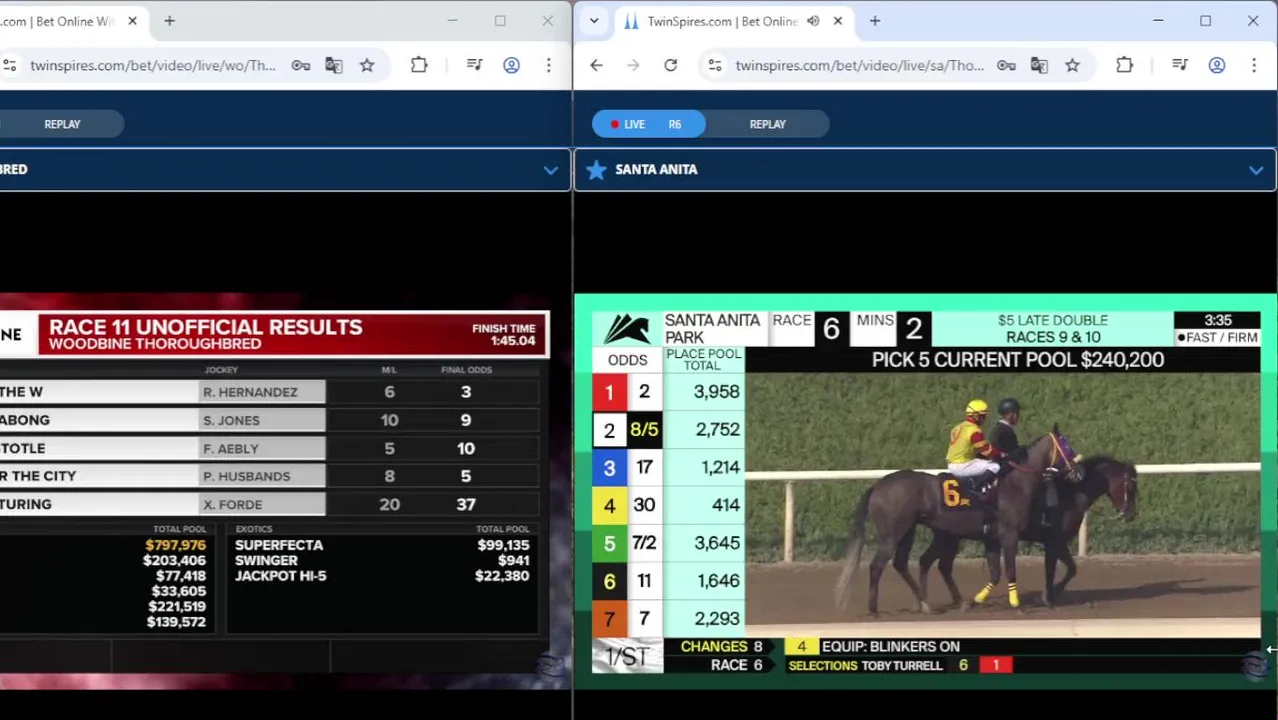Open tab search dropdown in right window
The height and width of the screenshot is (720, 1278).
(x=594, y=21)
